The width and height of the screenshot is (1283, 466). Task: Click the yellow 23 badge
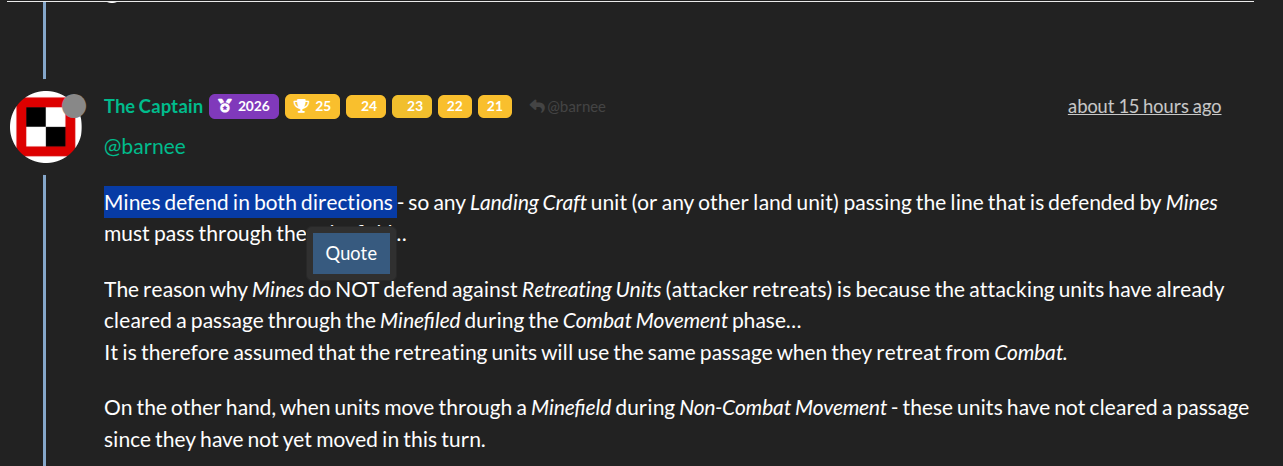click(x=412, y=106)
